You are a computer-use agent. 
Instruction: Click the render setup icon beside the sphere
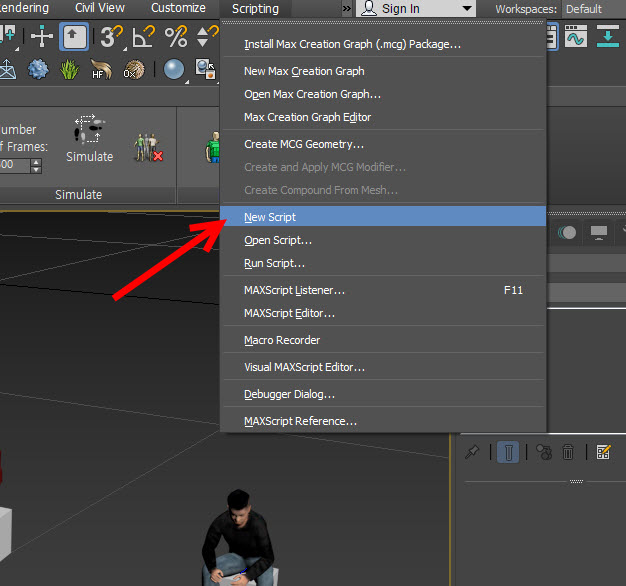[x=206, y=69]
